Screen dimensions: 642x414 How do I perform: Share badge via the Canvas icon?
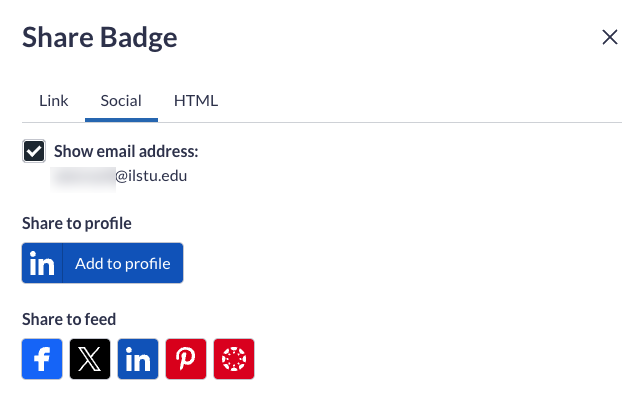234,360
